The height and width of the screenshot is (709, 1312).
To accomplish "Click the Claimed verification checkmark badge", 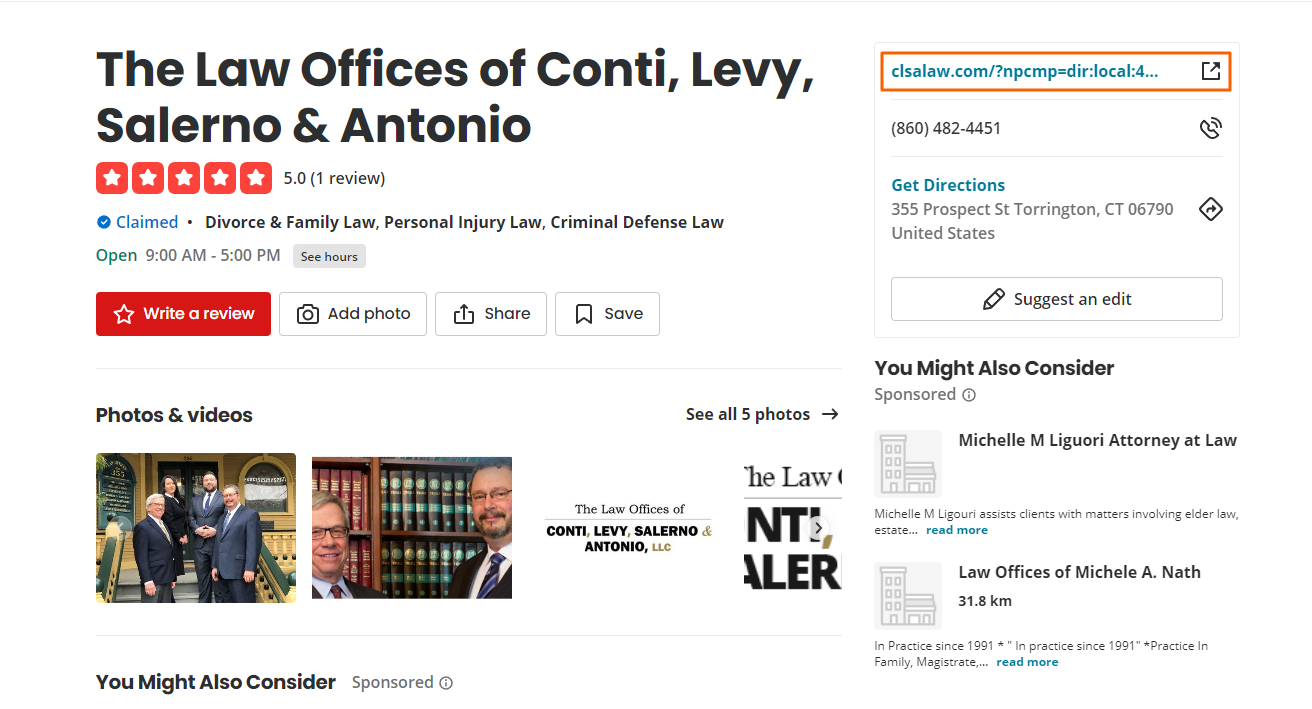I will tap(103, 221).
